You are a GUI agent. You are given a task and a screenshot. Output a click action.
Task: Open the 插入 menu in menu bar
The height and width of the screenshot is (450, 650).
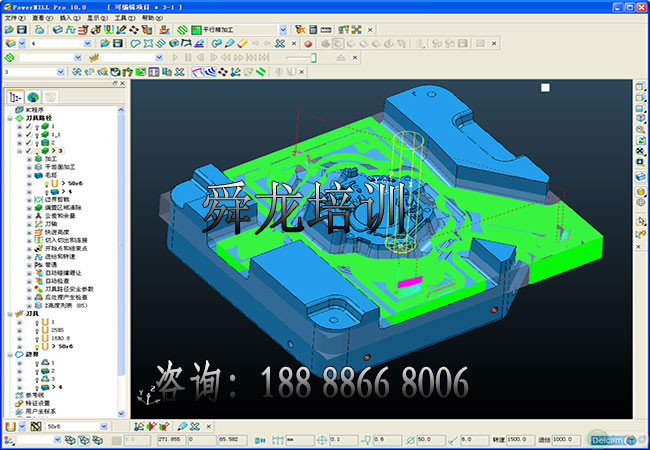point(70,18)
